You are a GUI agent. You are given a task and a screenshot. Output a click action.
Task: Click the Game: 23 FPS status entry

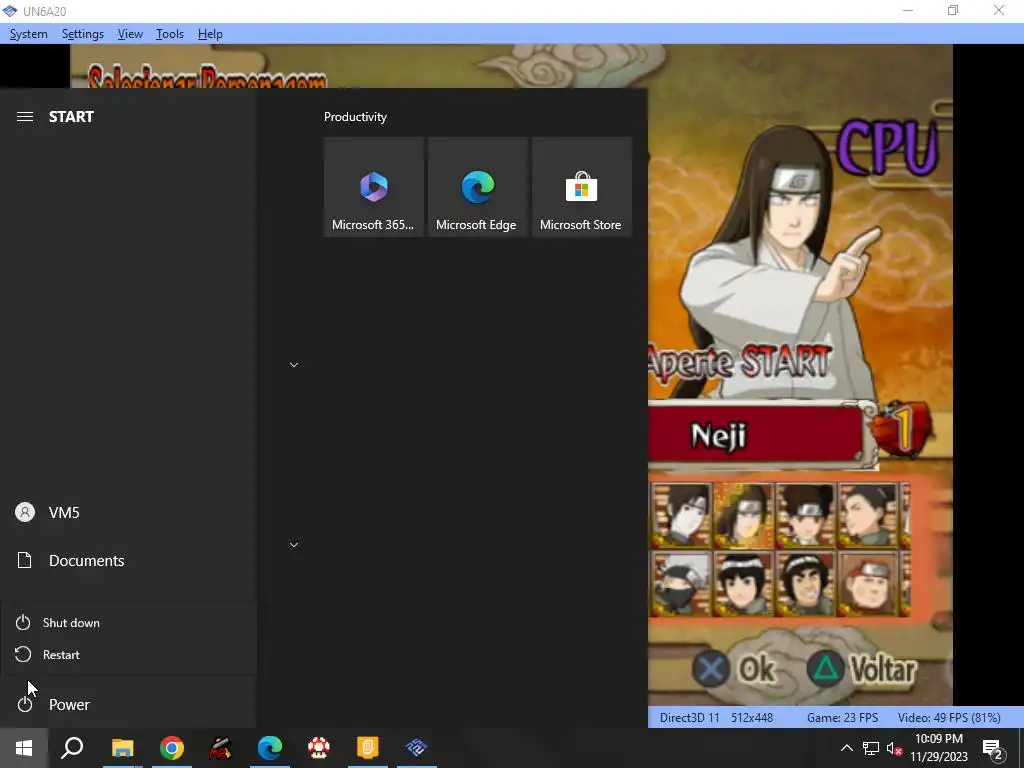point(842,718)
